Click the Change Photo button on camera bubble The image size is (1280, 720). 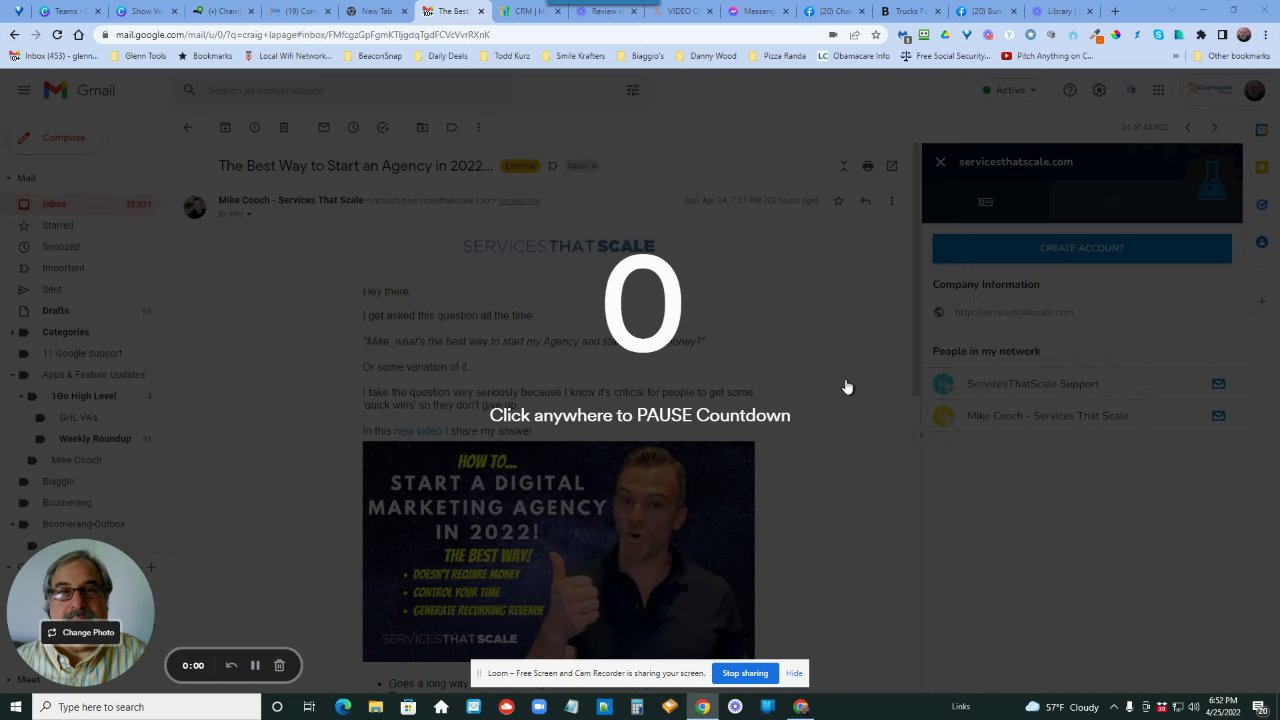80,632
